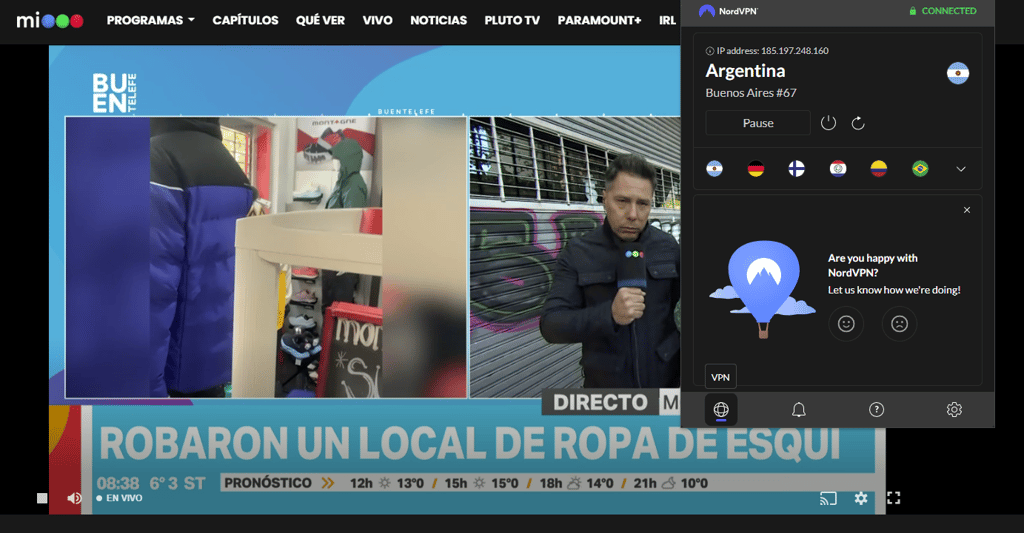This screenshot has height=533, width=1024.
Task: Open the notifications bell tab
Action: tap(799, 410)
